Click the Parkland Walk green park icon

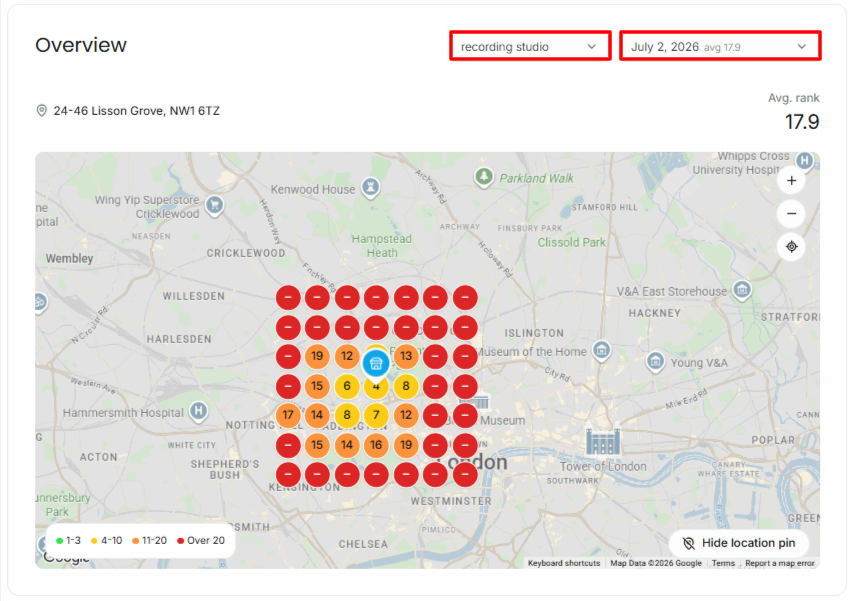tap(484, 177)
